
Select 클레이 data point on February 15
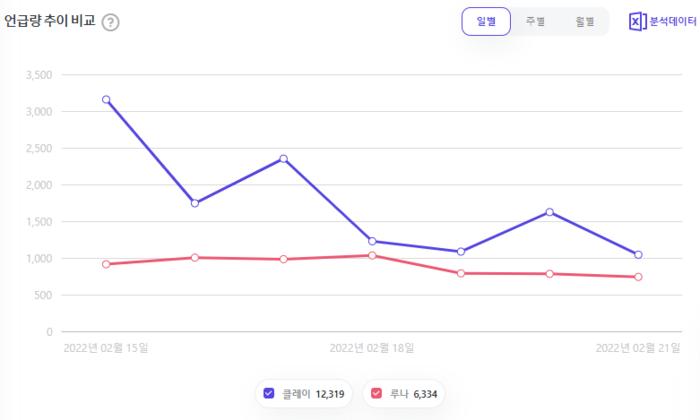[106, 100]
